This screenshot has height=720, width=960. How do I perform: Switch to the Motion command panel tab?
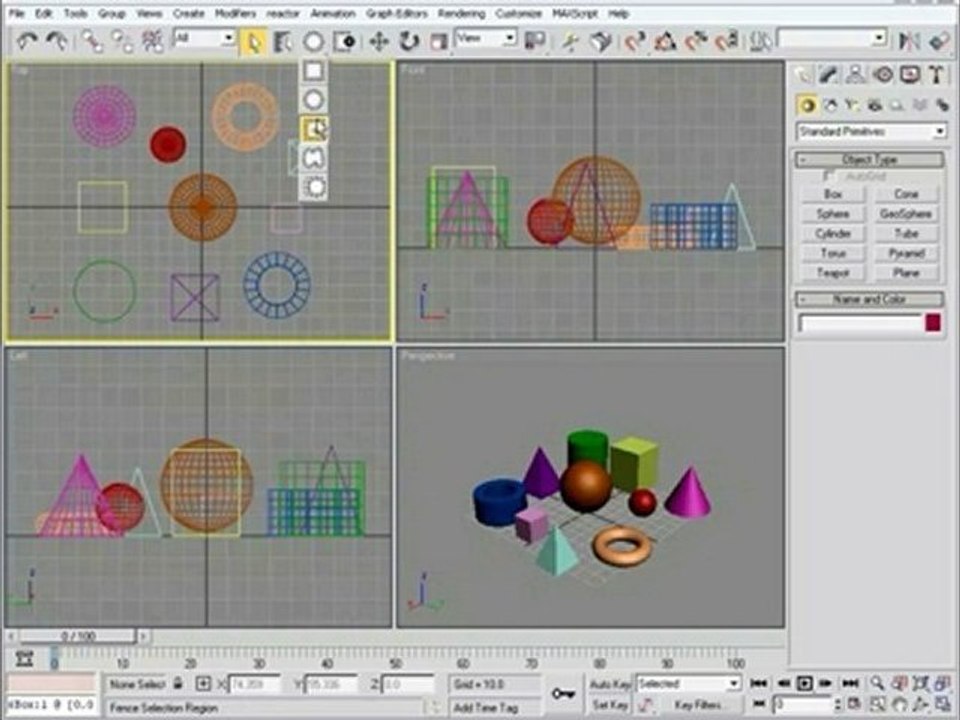883,75
